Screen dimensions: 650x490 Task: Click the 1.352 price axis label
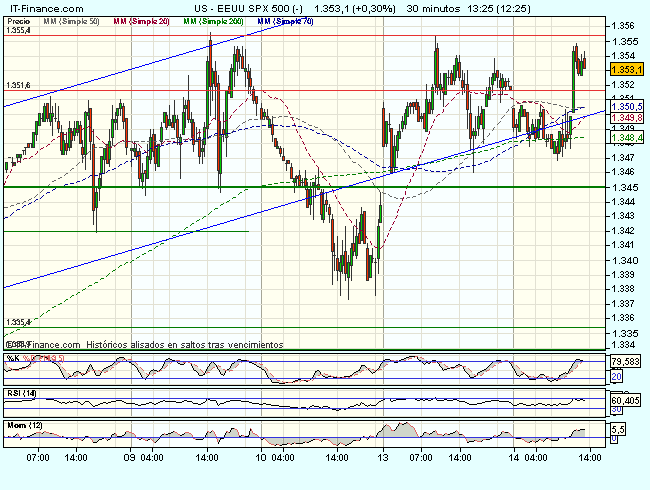point(623,85)
